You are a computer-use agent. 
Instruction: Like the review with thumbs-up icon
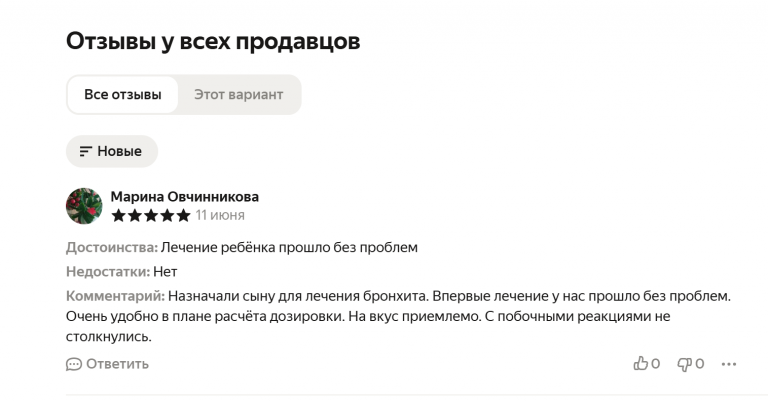pyautogui.click(x=640, y=363)
